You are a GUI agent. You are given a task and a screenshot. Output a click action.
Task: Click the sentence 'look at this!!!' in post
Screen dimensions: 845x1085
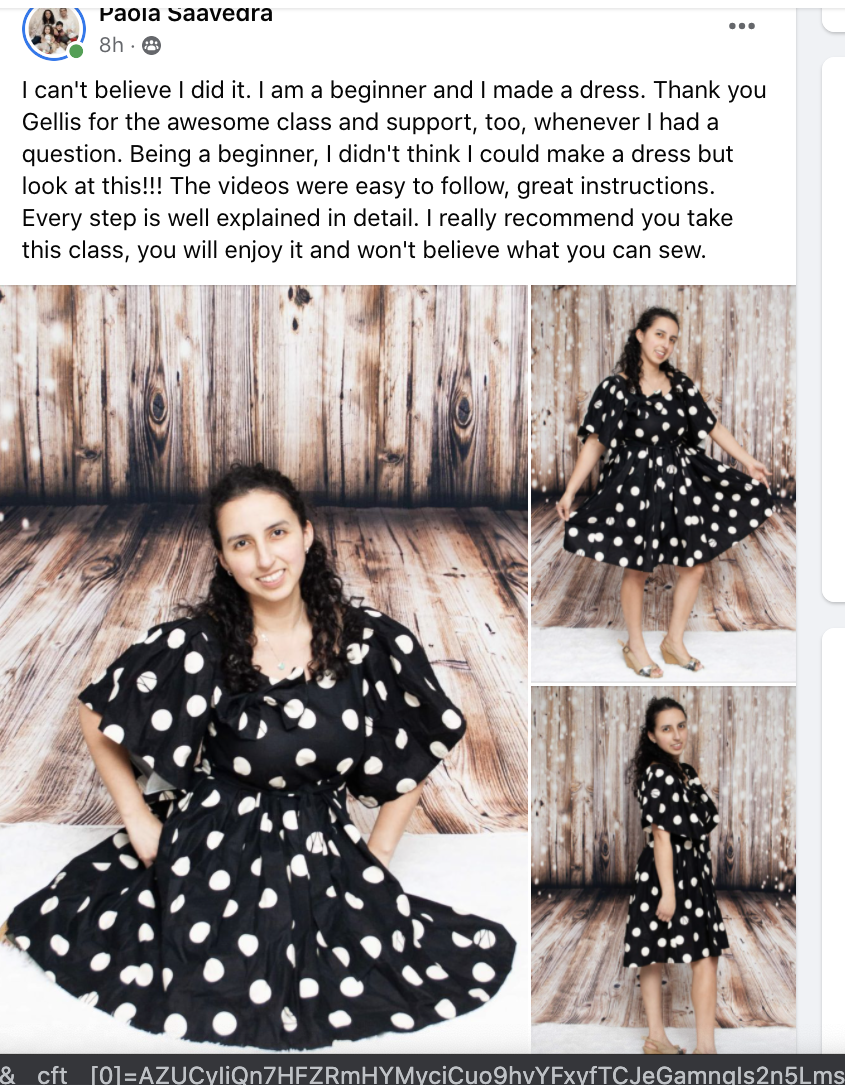click(92, 185)
